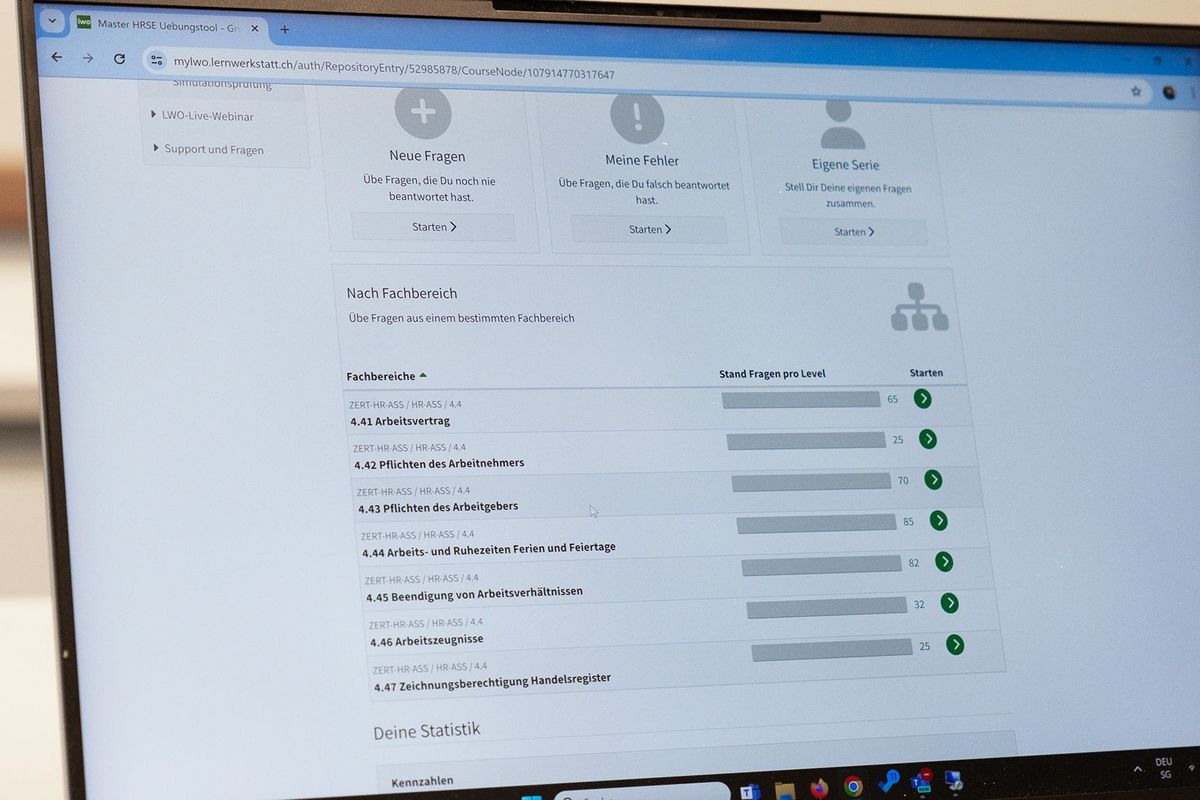Reload the page with the refresh button
The image size is (1200, 800).
click(119, 59)
